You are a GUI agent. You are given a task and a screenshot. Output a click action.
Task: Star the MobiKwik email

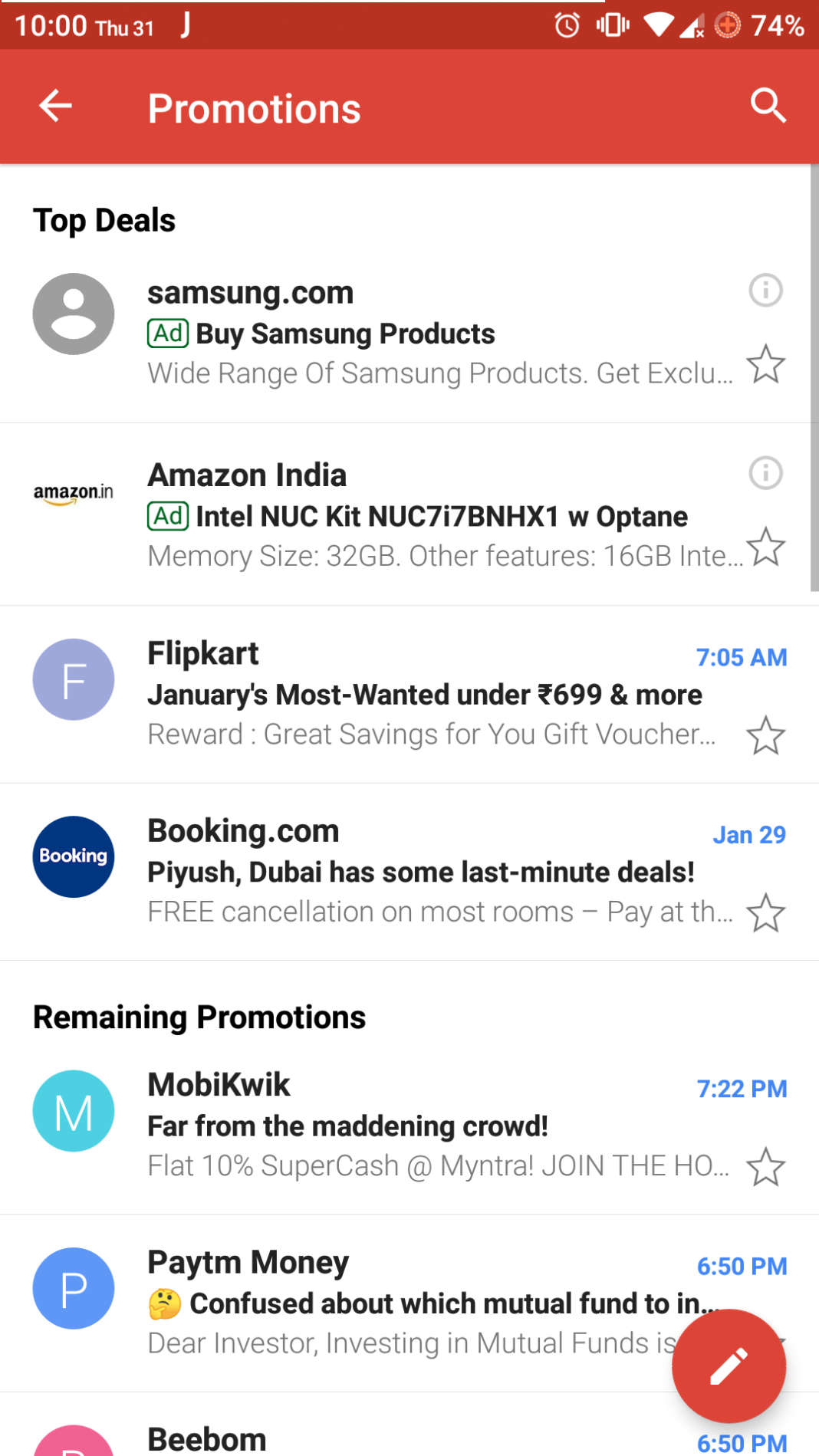tap(765, 1167)
